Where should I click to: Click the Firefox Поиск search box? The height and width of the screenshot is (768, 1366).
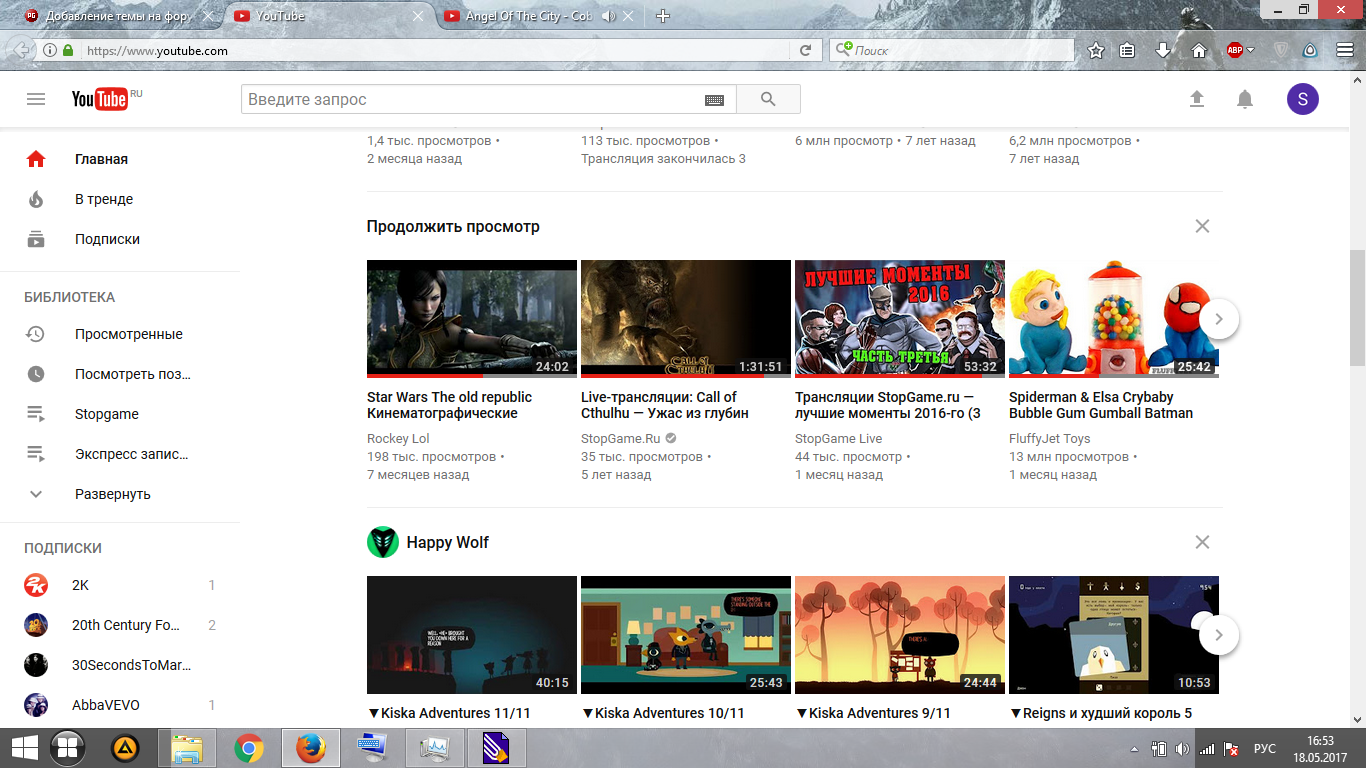pyautogui.click(x=951, y=50)
